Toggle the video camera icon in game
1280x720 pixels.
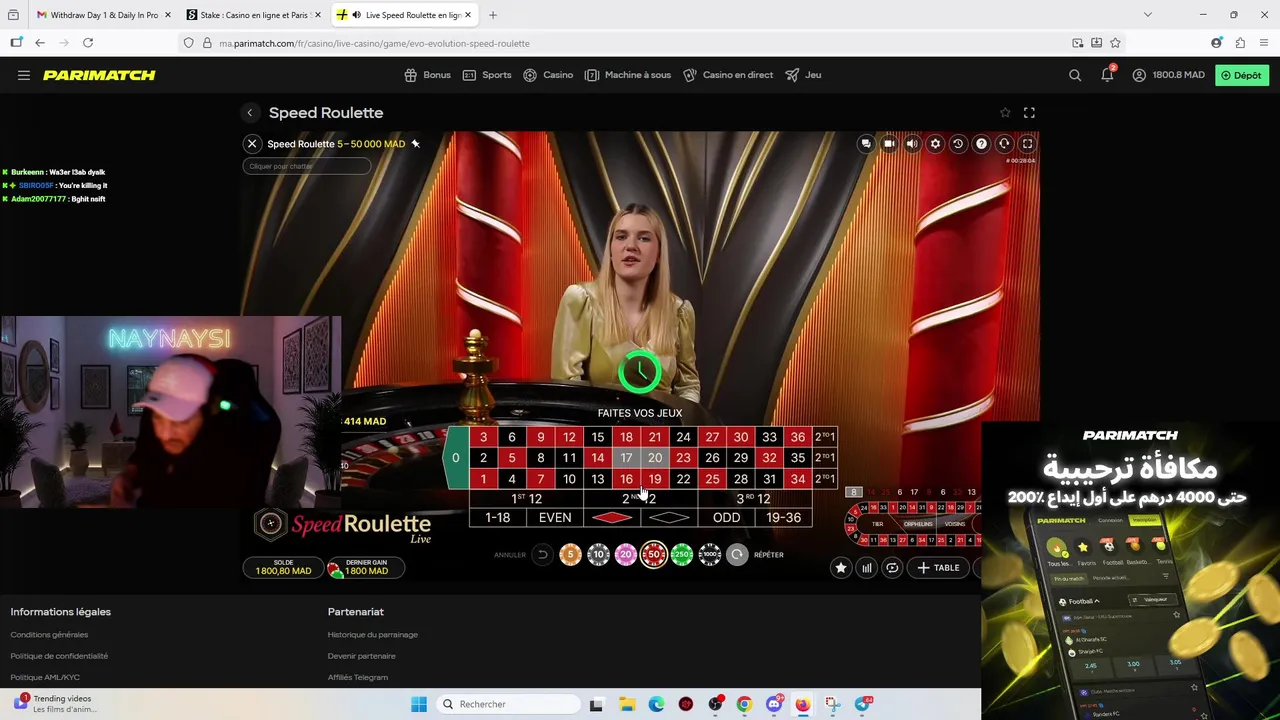point(889,144)
